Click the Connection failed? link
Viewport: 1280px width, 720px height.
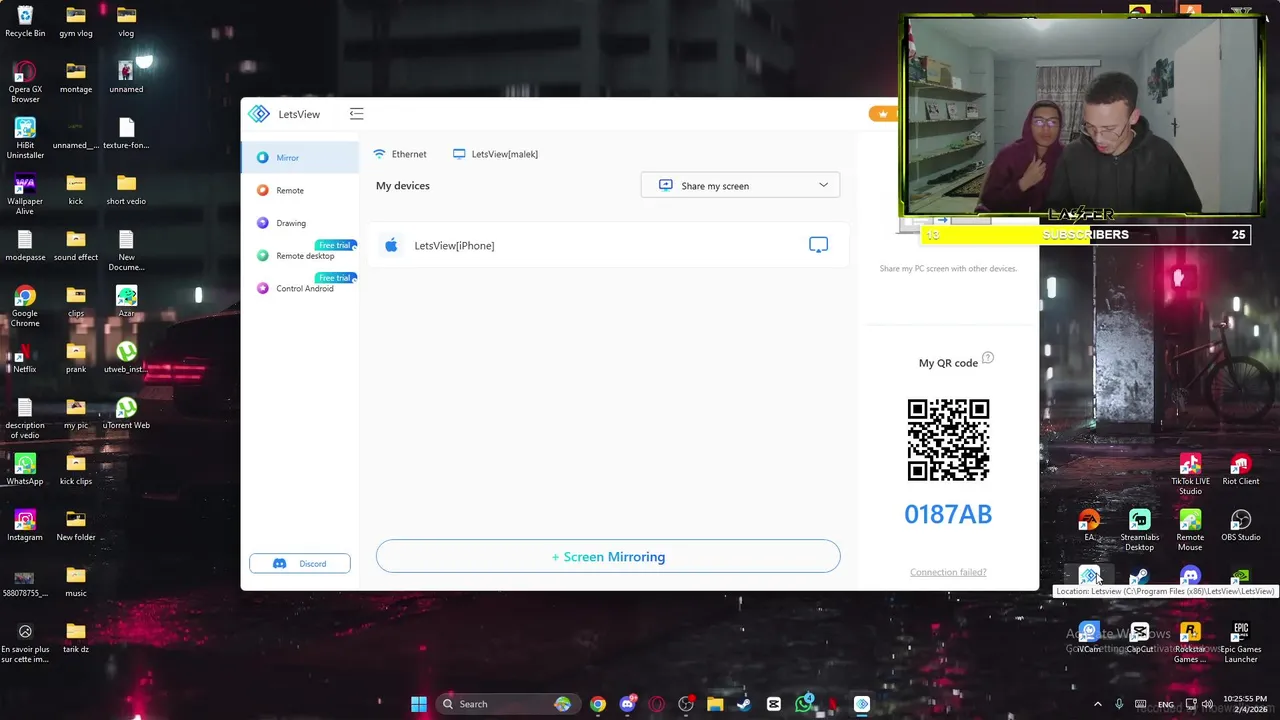[x=948, y=572]
